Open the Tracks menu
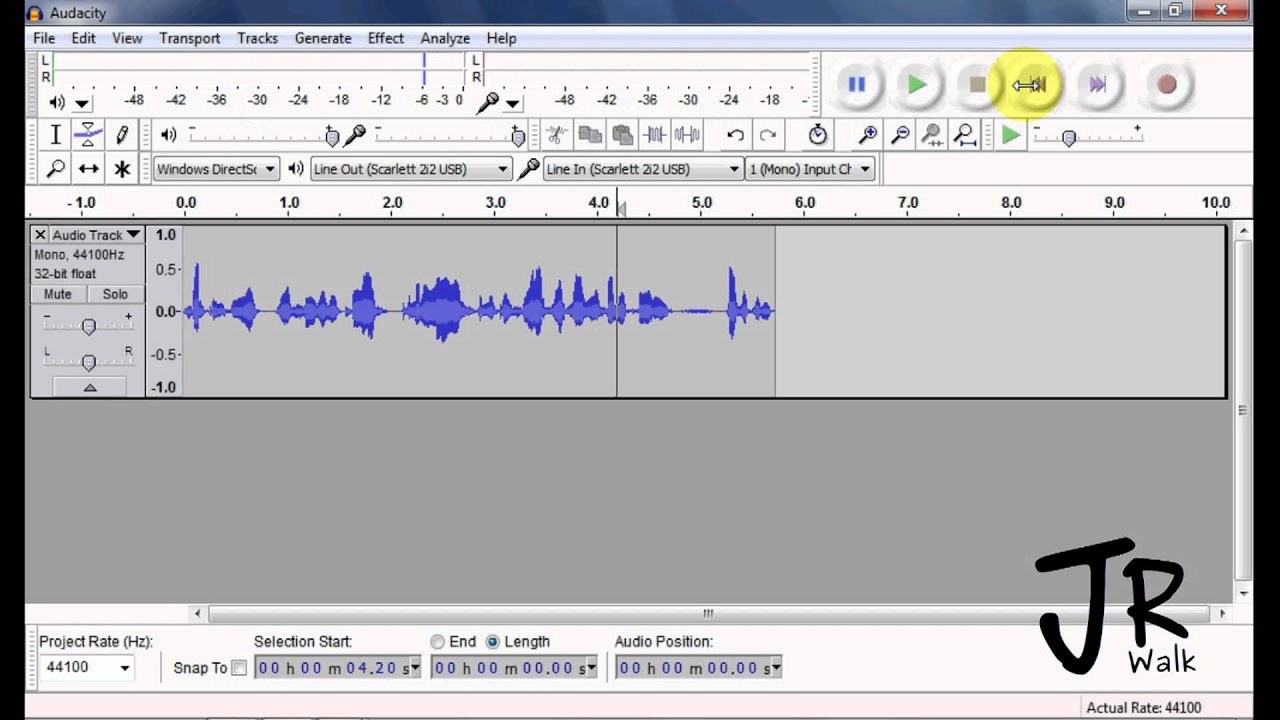The width and height of the screenshot is (1280, 720). pyautogui.click(x=257, y=38)
